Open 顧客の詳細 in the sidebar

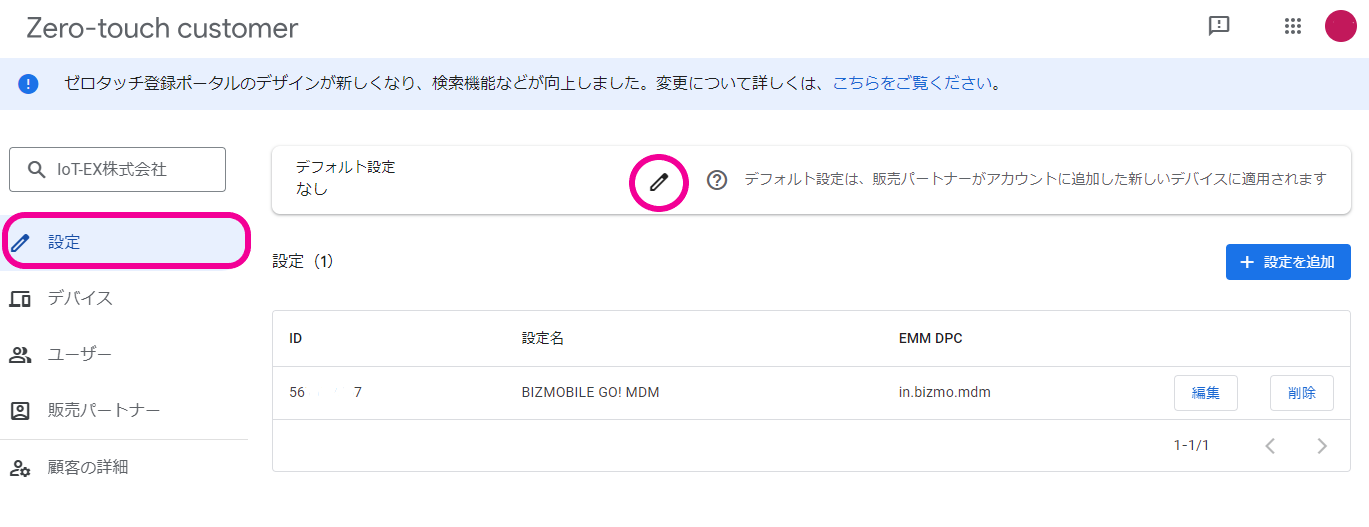coord(88,467)
